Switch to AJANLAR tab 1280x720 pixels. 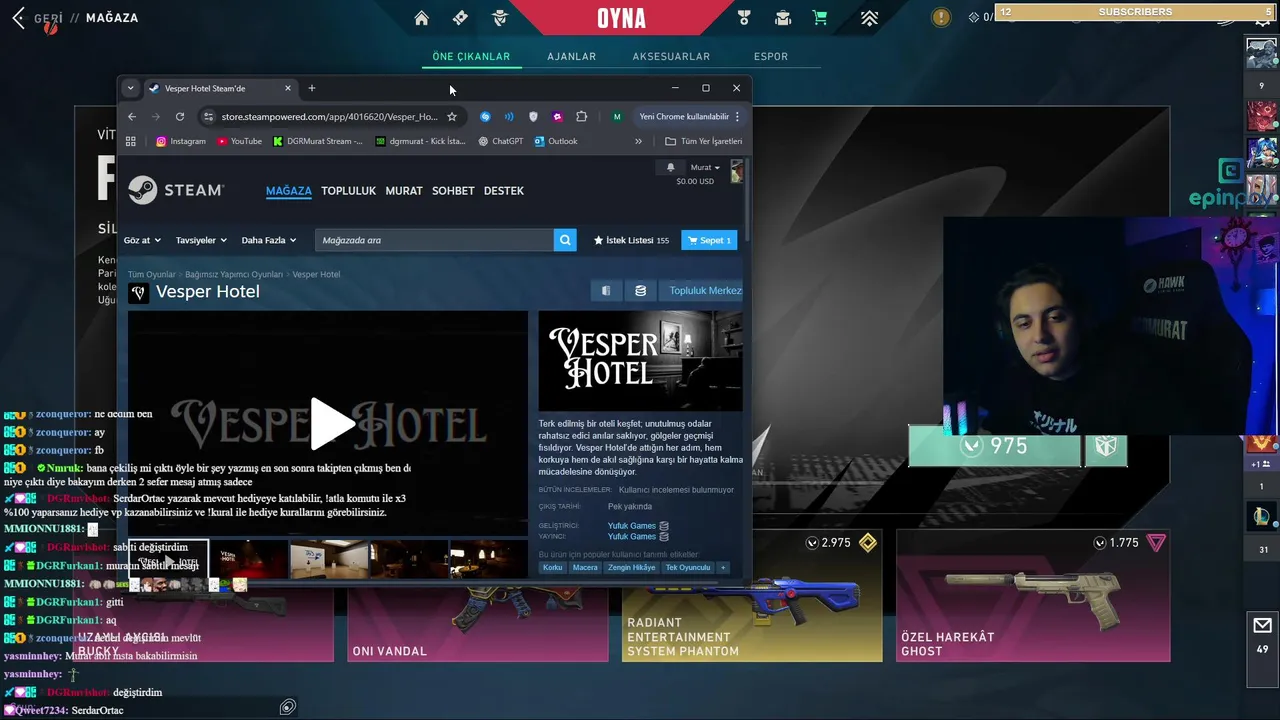(572, 57)
